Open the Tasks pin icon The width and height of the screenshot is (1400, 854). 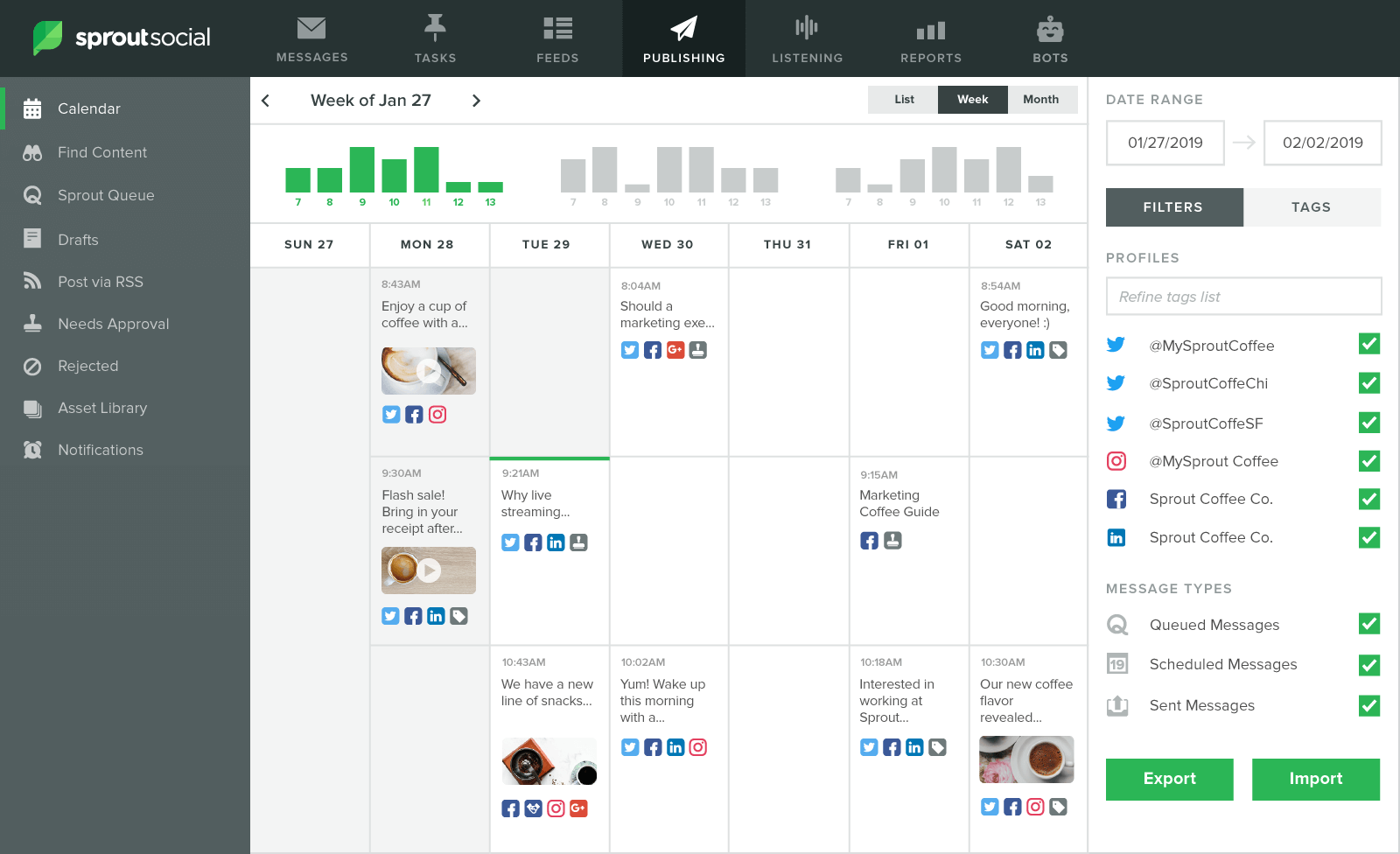[x=435, y=29]
